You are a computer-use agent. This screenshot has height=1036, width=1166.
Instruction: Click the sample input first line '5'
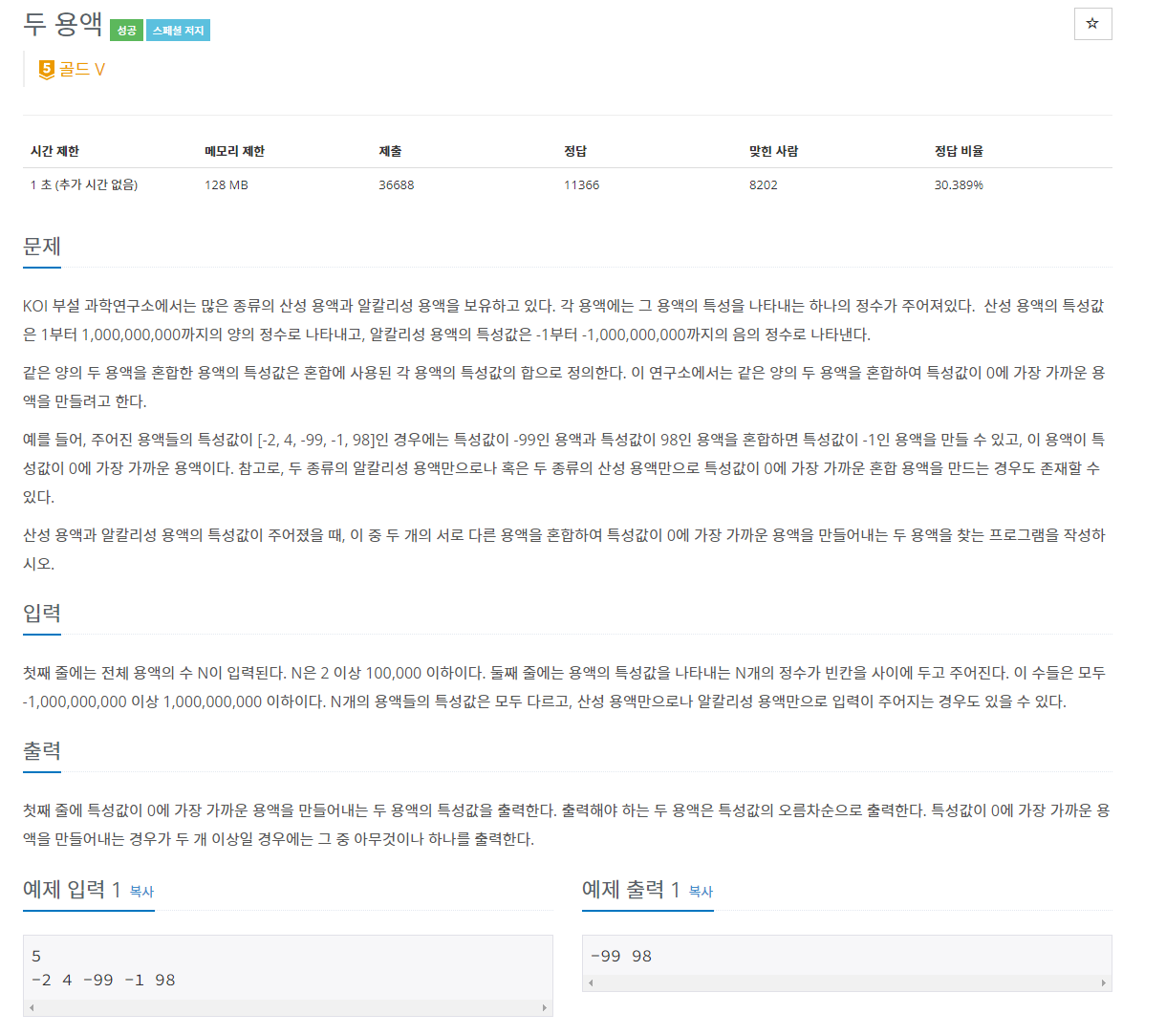tap(36, 956)
